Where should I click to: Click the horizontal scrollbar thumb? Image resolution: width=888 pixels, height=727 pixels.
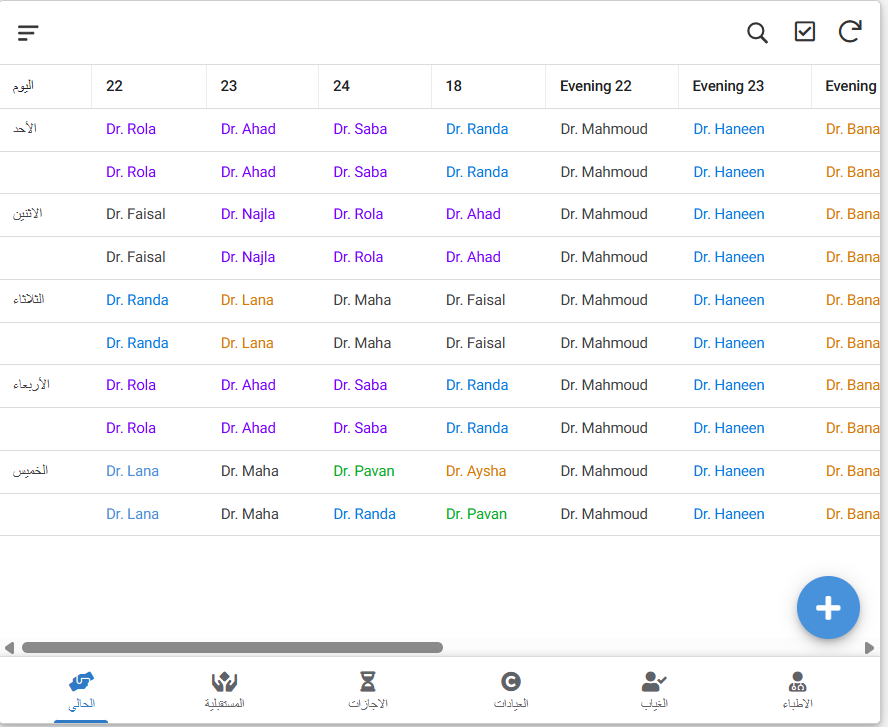point(232,648)
